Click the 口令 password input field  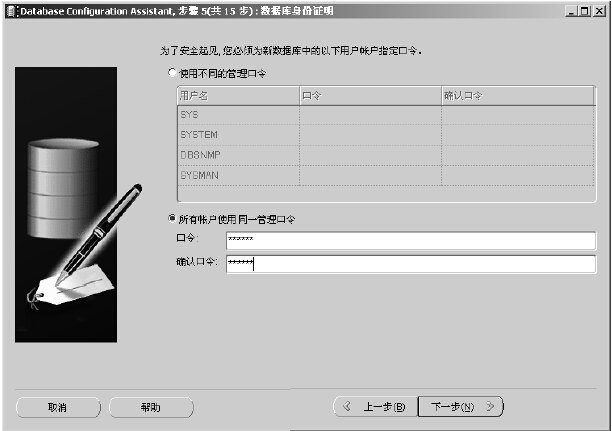411,240
